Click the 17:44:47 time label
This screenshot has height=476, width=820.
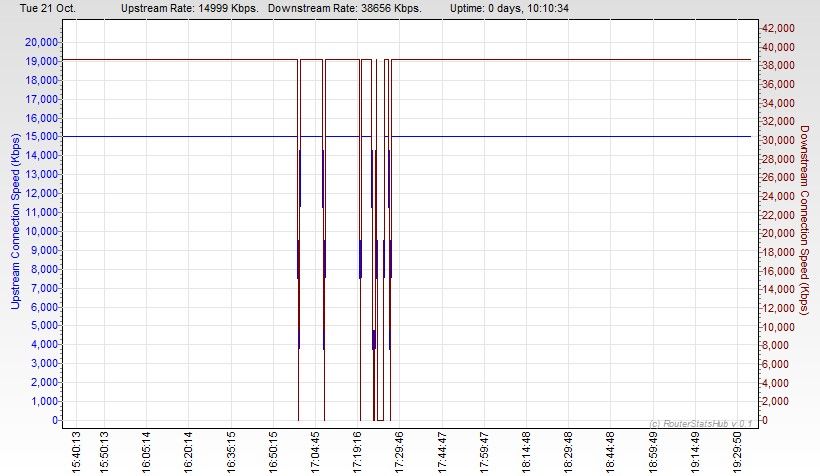click(442, 452)
